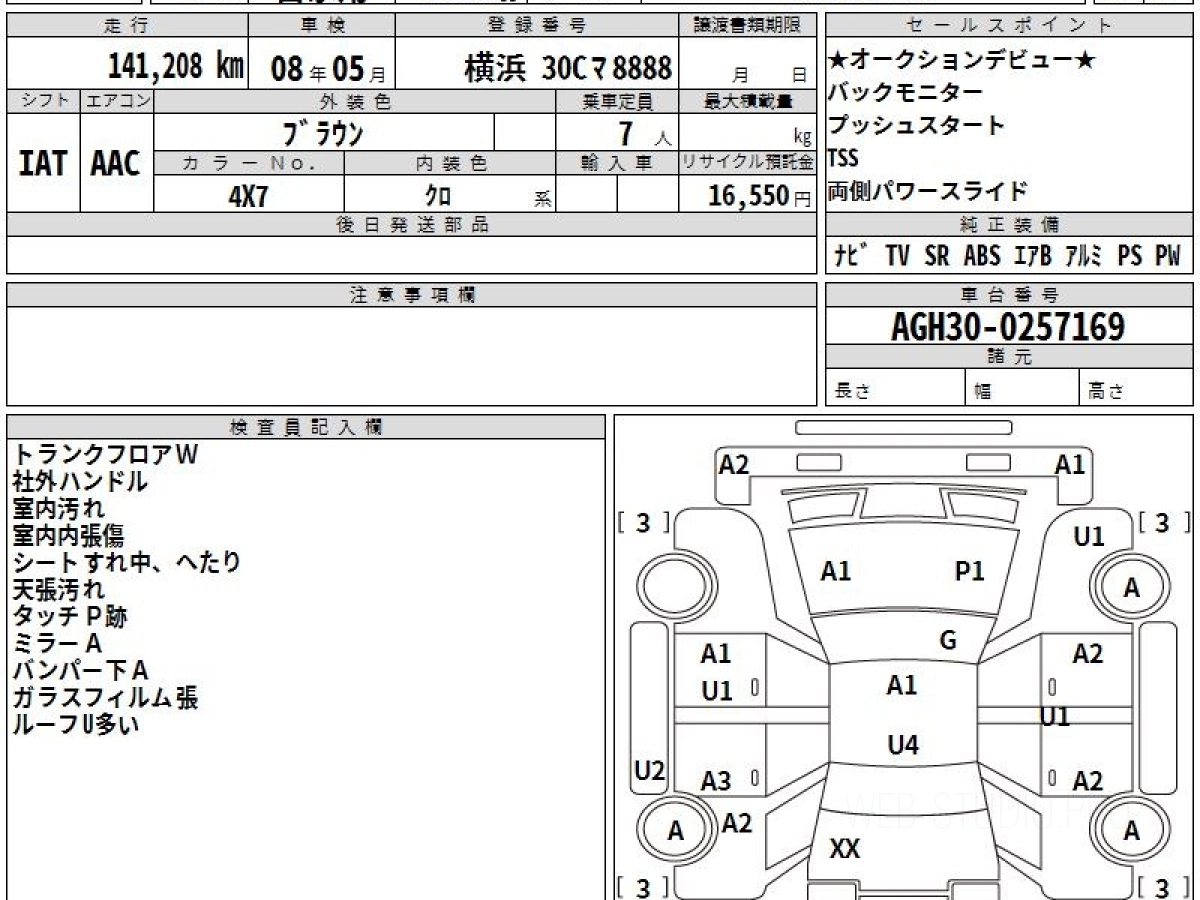Screen dimensions: 1200x900
Task: Click the PS equipment code
Action: click(x=1130, y=256)
